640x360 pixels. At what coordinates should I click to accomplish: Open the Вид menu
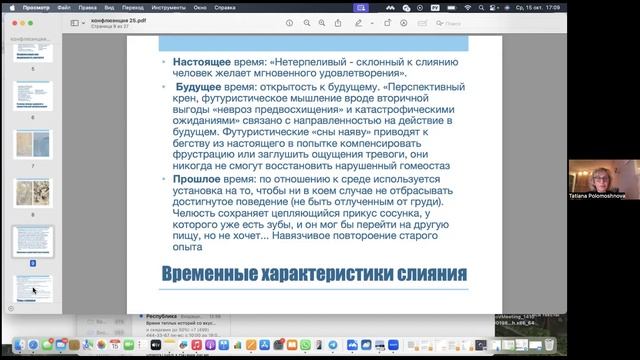(109, 7)
